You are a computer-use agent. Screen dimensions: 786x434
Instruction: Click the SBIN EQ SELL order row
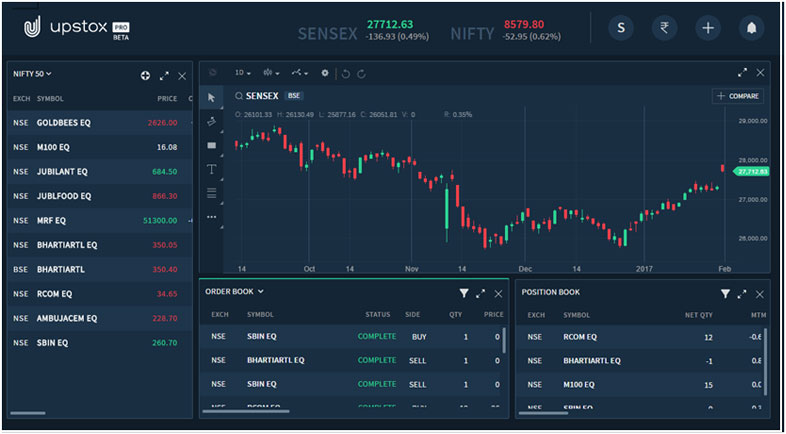coord(350,384)
